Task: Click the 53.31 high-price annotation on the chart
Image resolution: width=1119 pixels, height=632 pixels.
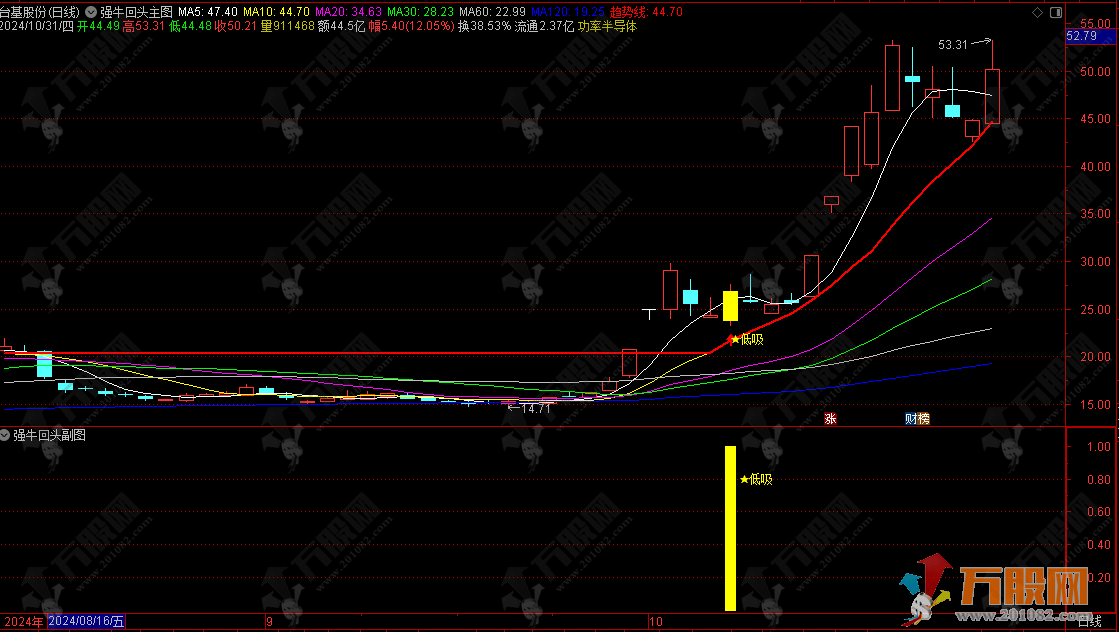Action: (953, 45)
